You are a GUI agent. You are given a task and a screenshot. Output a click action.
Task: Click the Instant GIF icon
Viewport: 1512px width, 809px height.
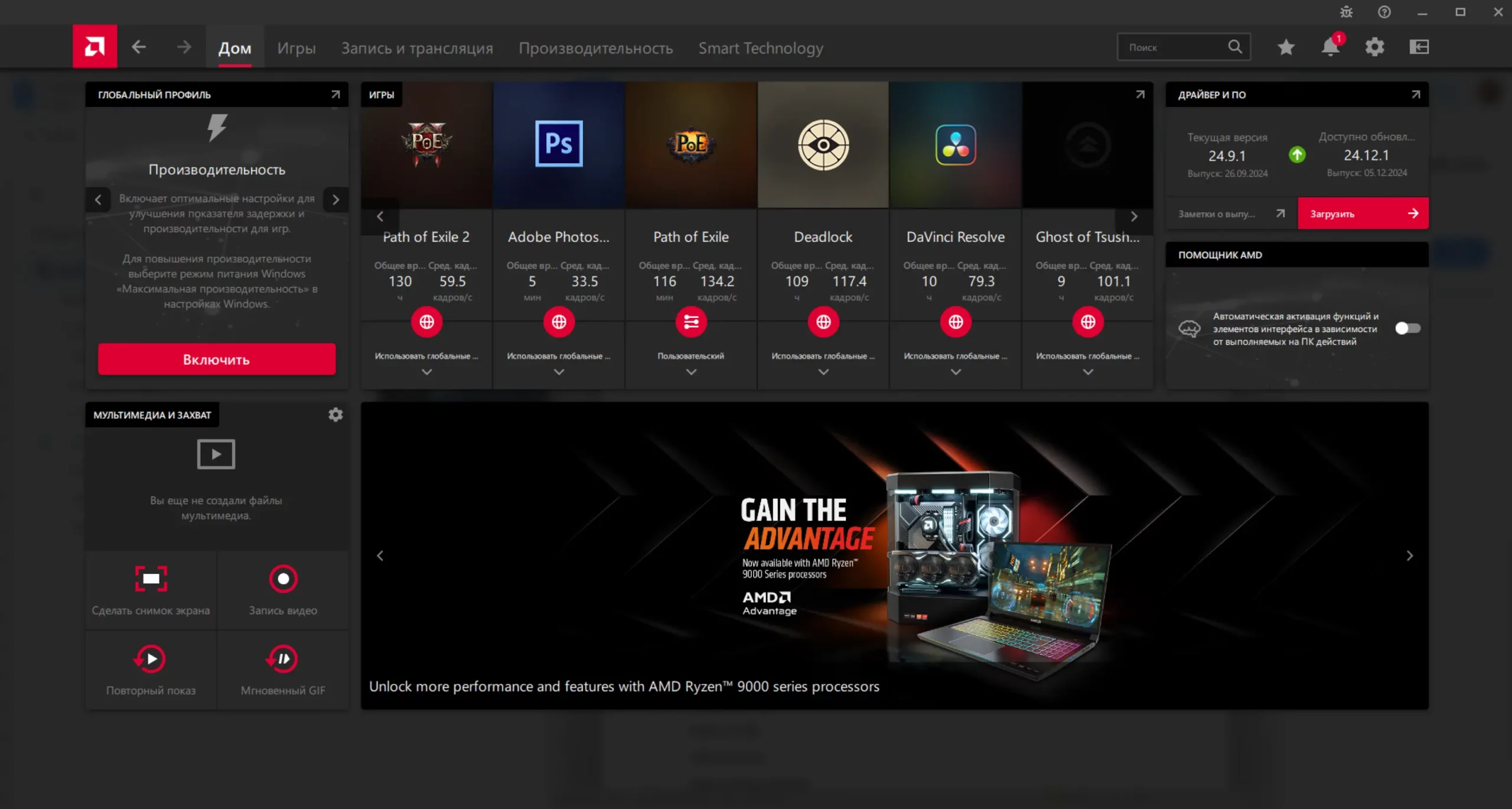point(283,658)
